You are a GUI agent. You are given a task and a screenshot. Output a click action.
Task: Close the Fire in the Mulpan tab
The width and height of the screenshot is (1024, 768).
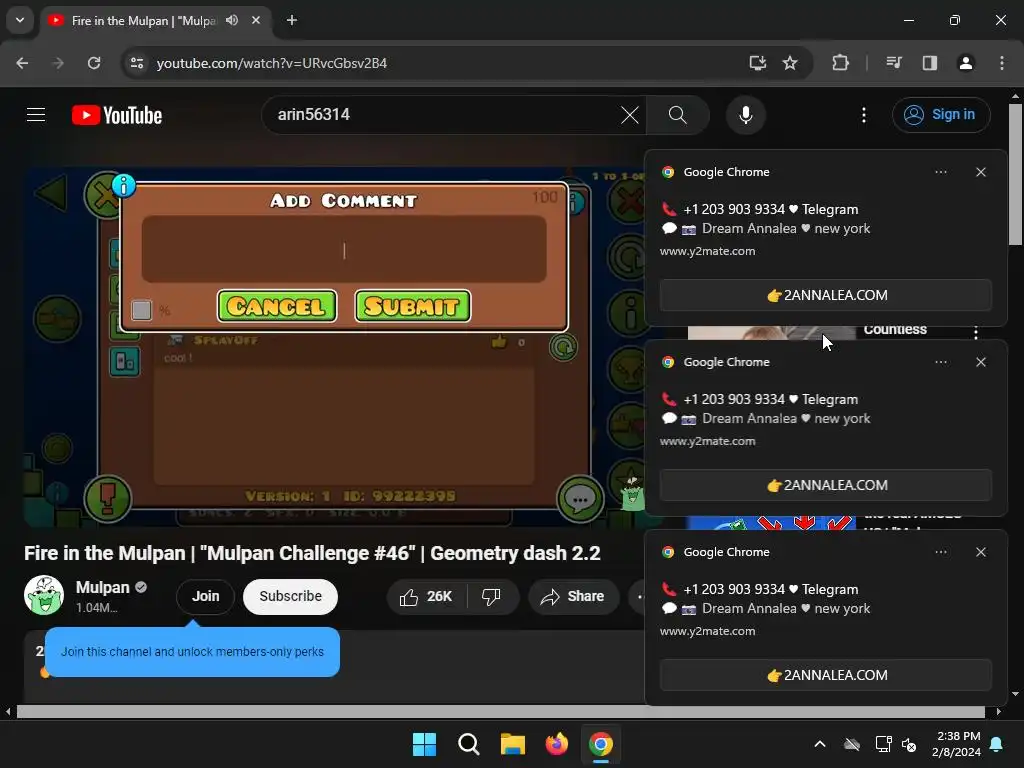256,20
